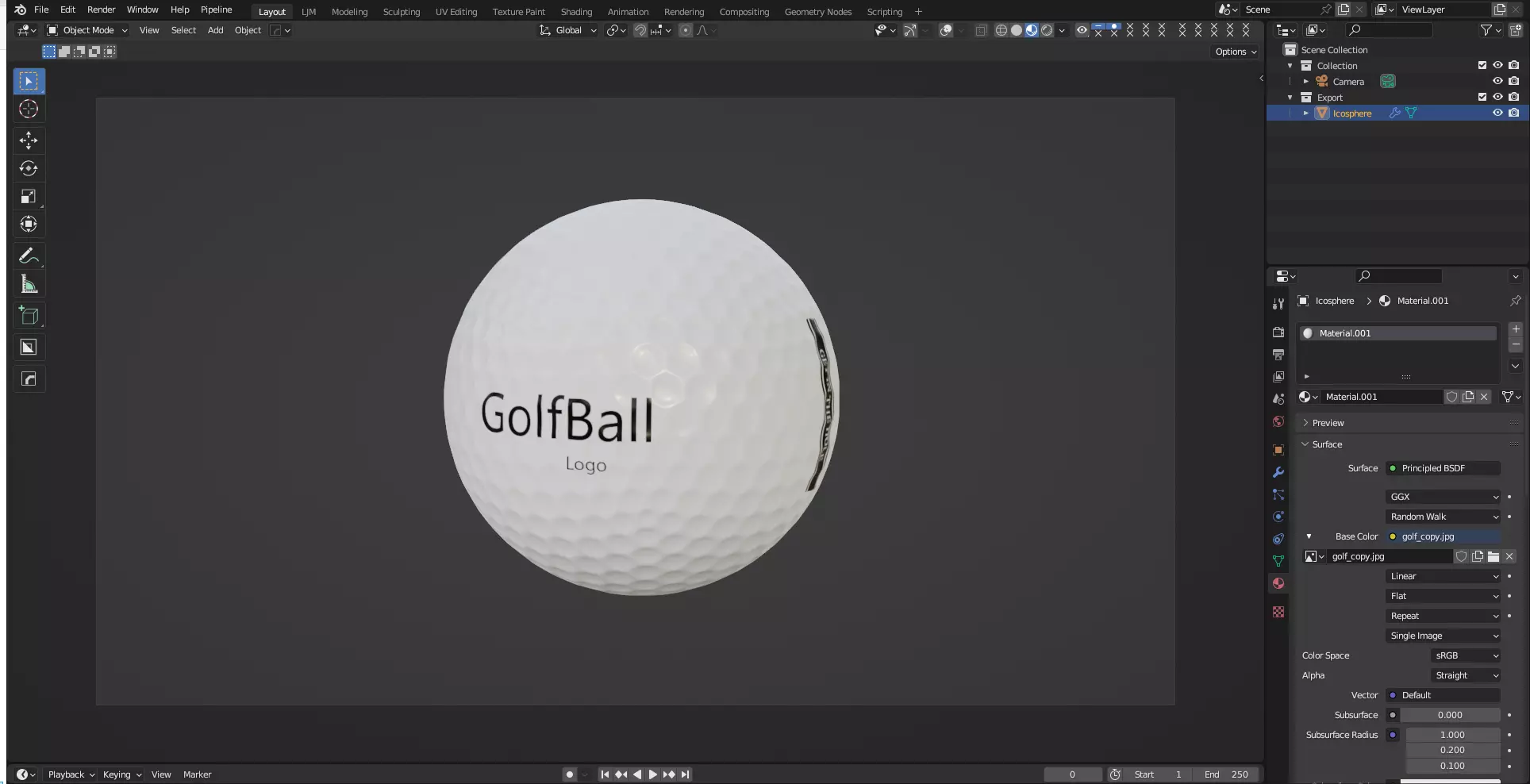Open the Linear interpolation dropdown

tap(1444, 576)
